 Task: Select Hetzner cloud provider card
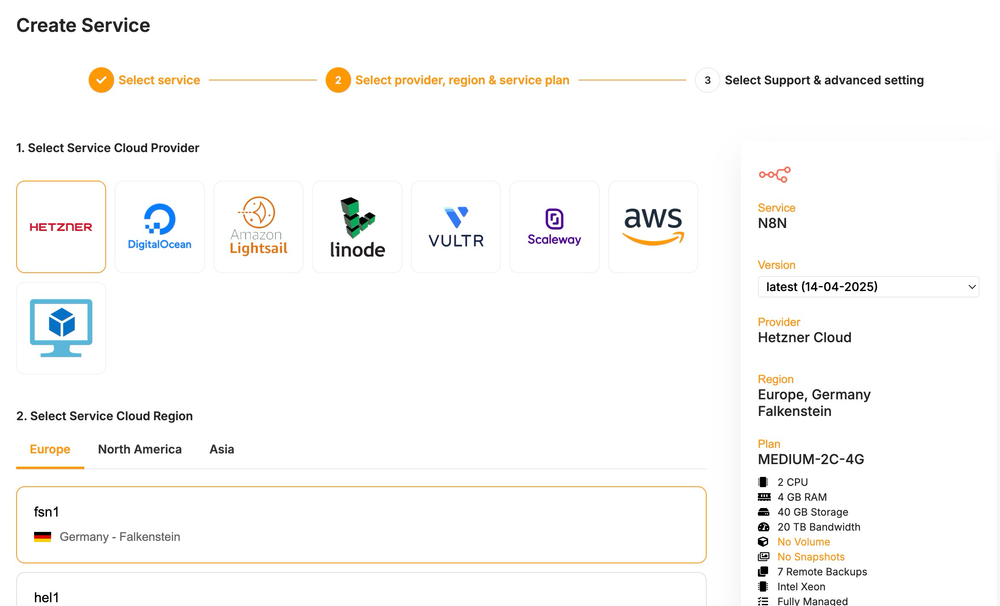pos(61,227)
